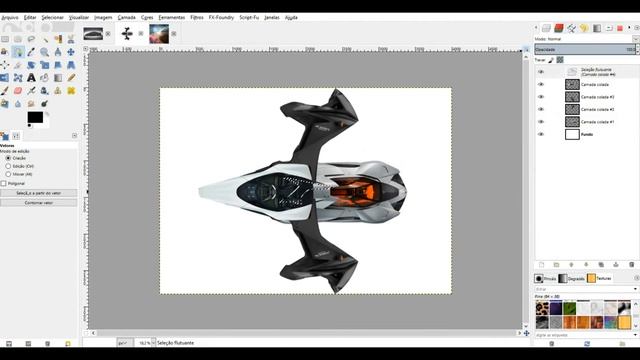Switch to the galaxy image tab thumbnail
Screen dimensions: 640x360
pos(159,33)
